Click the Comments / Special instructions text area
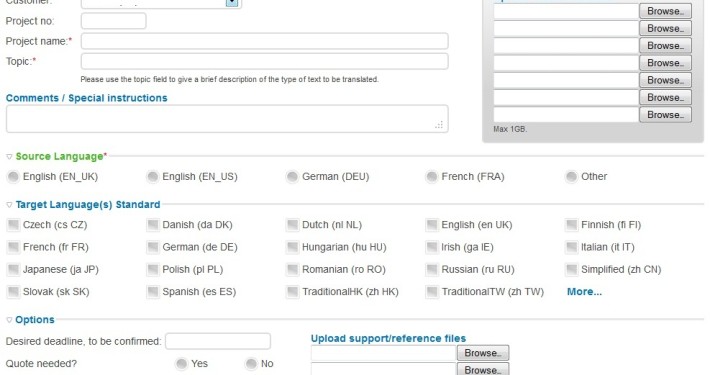Image resolution: width=710 pixels, height=375 pixels. coord(227,119)
